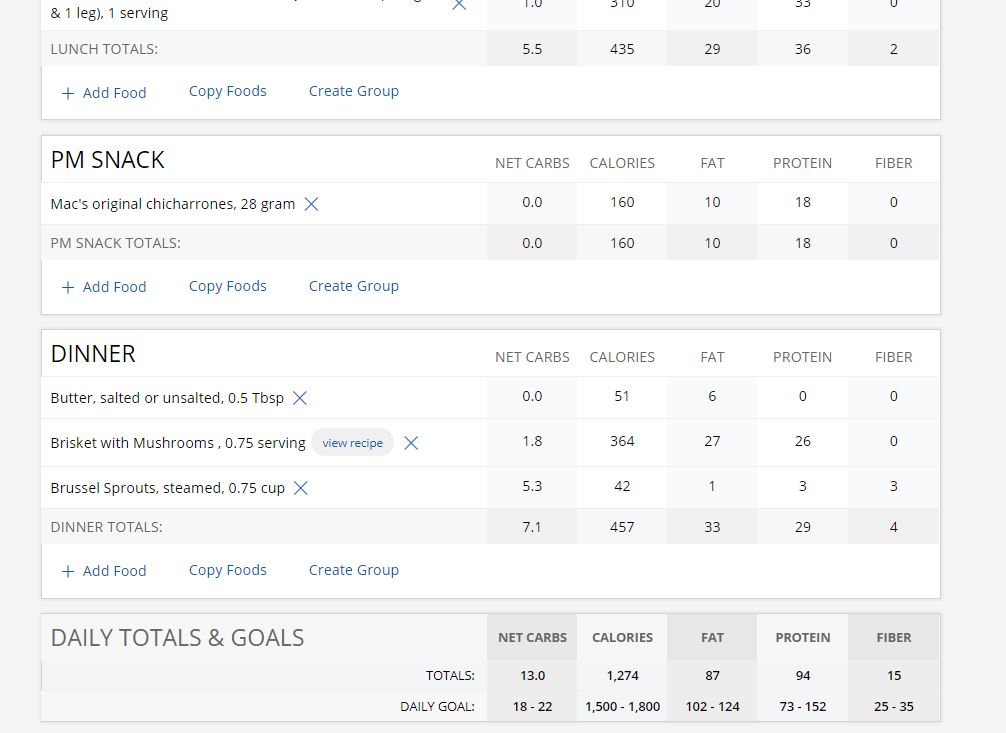This screenshot has height=733, width=1006.
Task: Click plus icon Add Food in Lunch
Action: (67, 94)
